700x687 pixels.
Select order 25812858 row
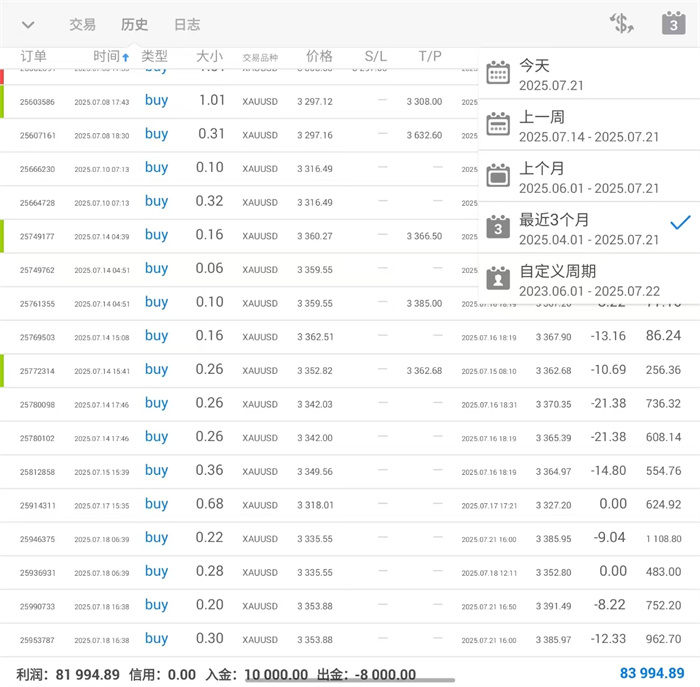[350, 471]
